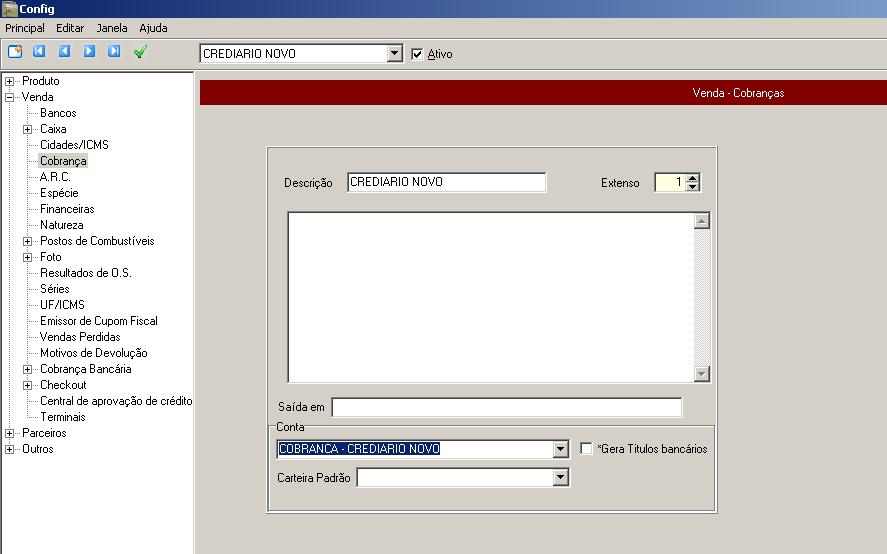
Task: Enable Gera Titulos bancários checkbox
Action: [586, 449]
